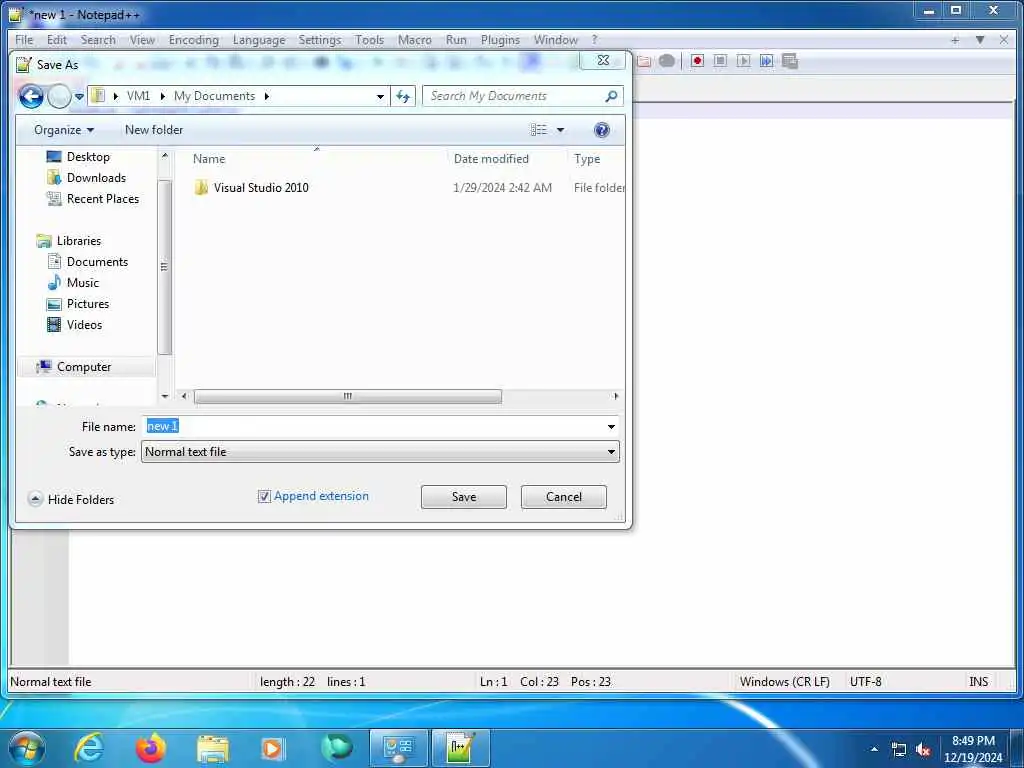Screen dimensions: 1024x768
Task: Open the File menu
Action: point(24,40)
